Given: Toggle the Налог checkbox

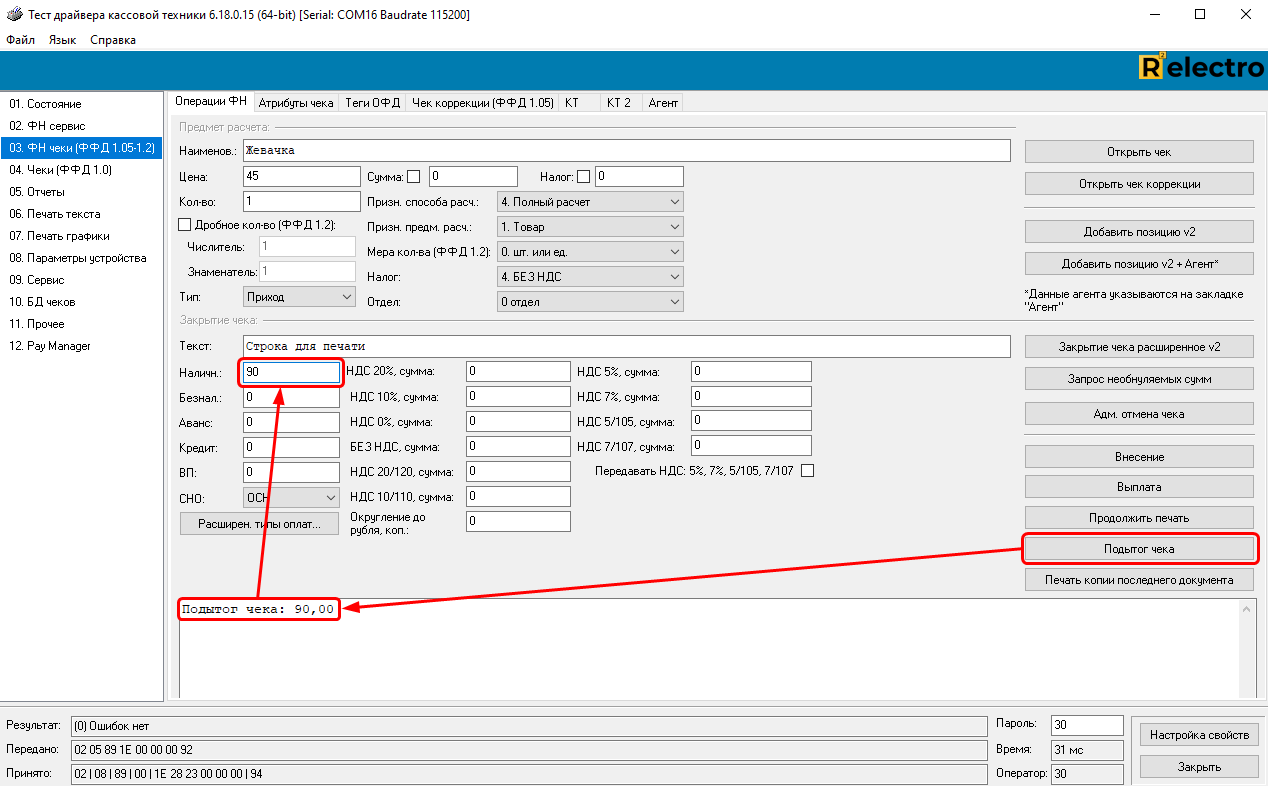Looking at the screenshot, I should (584, 177).
